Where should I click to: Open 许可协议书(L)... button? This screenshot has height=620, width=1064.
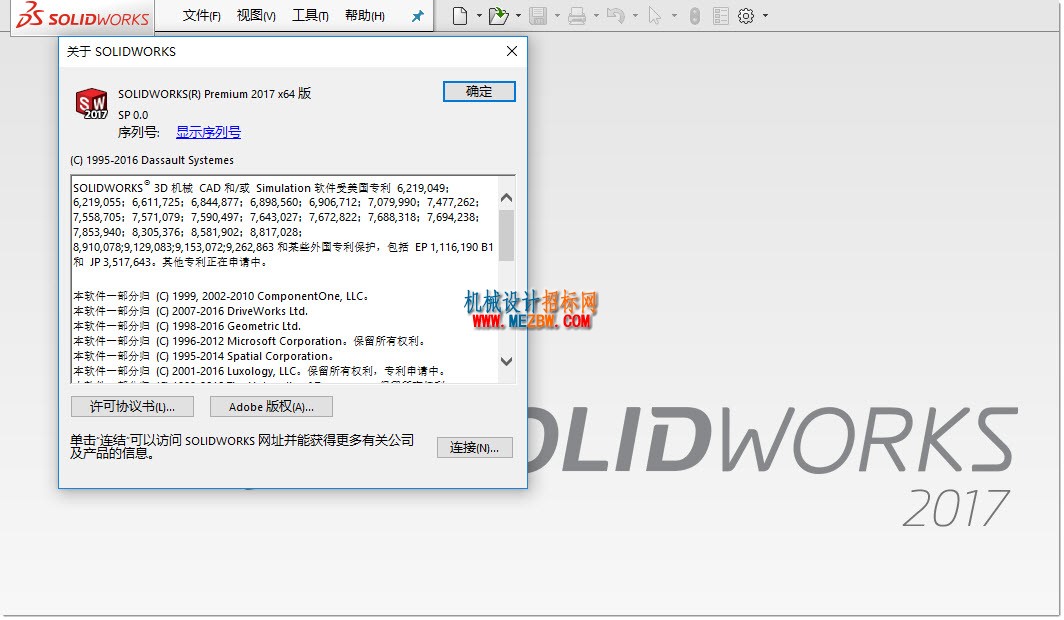pos(132,407)
